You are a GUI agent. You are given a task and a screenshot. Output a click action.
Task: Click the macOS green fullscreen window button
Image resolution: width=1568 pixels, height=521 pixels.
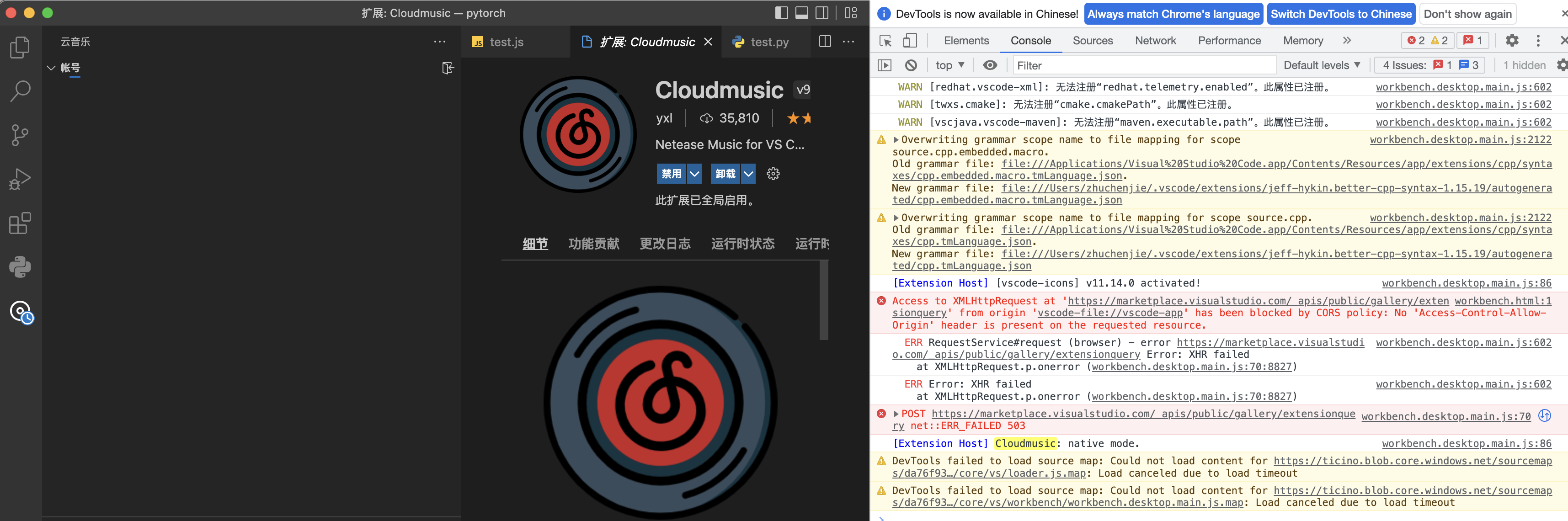(x=48, y=13)
